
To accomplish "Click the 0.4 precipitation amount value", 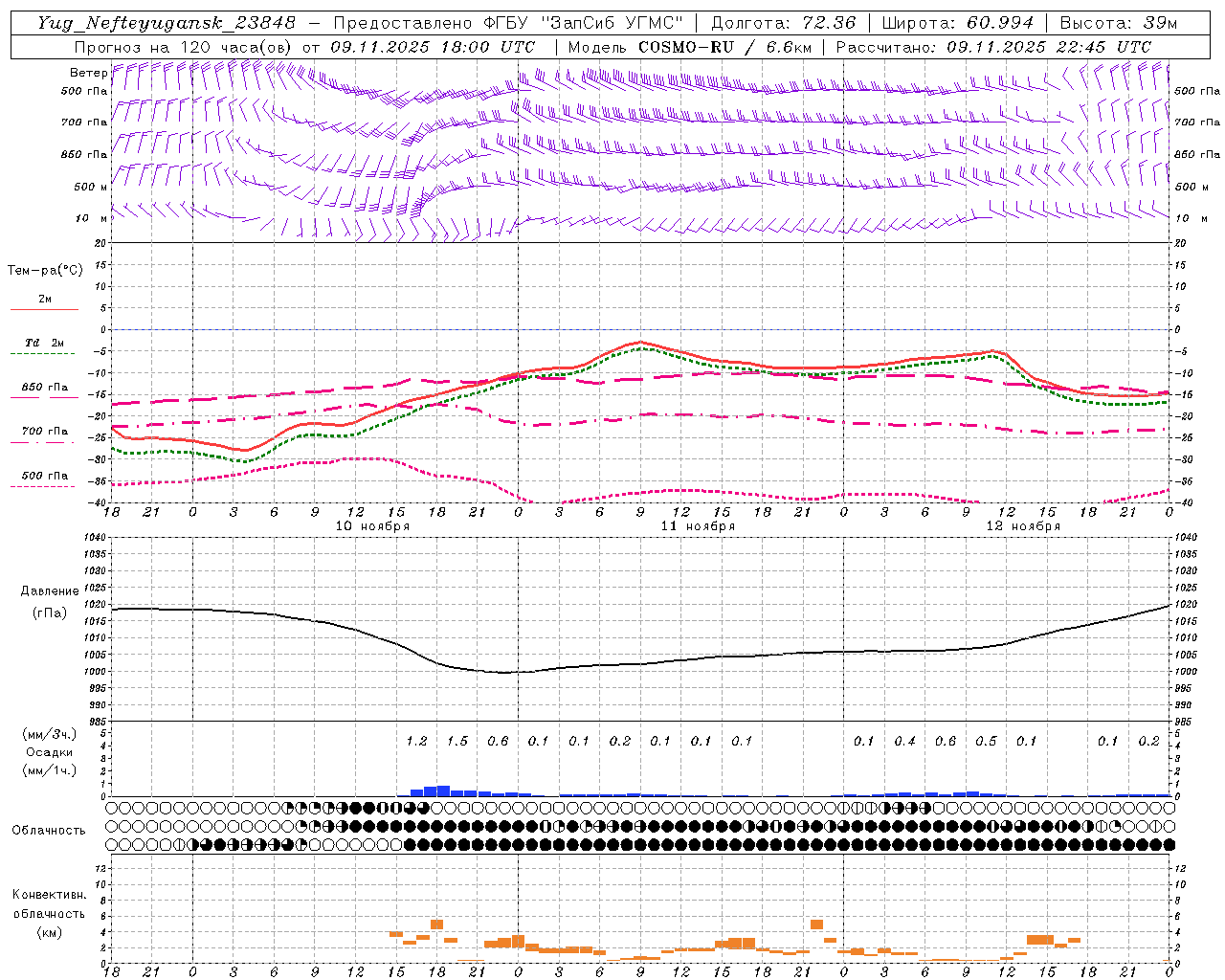I will pyautogui.click(x=904, y=741).
